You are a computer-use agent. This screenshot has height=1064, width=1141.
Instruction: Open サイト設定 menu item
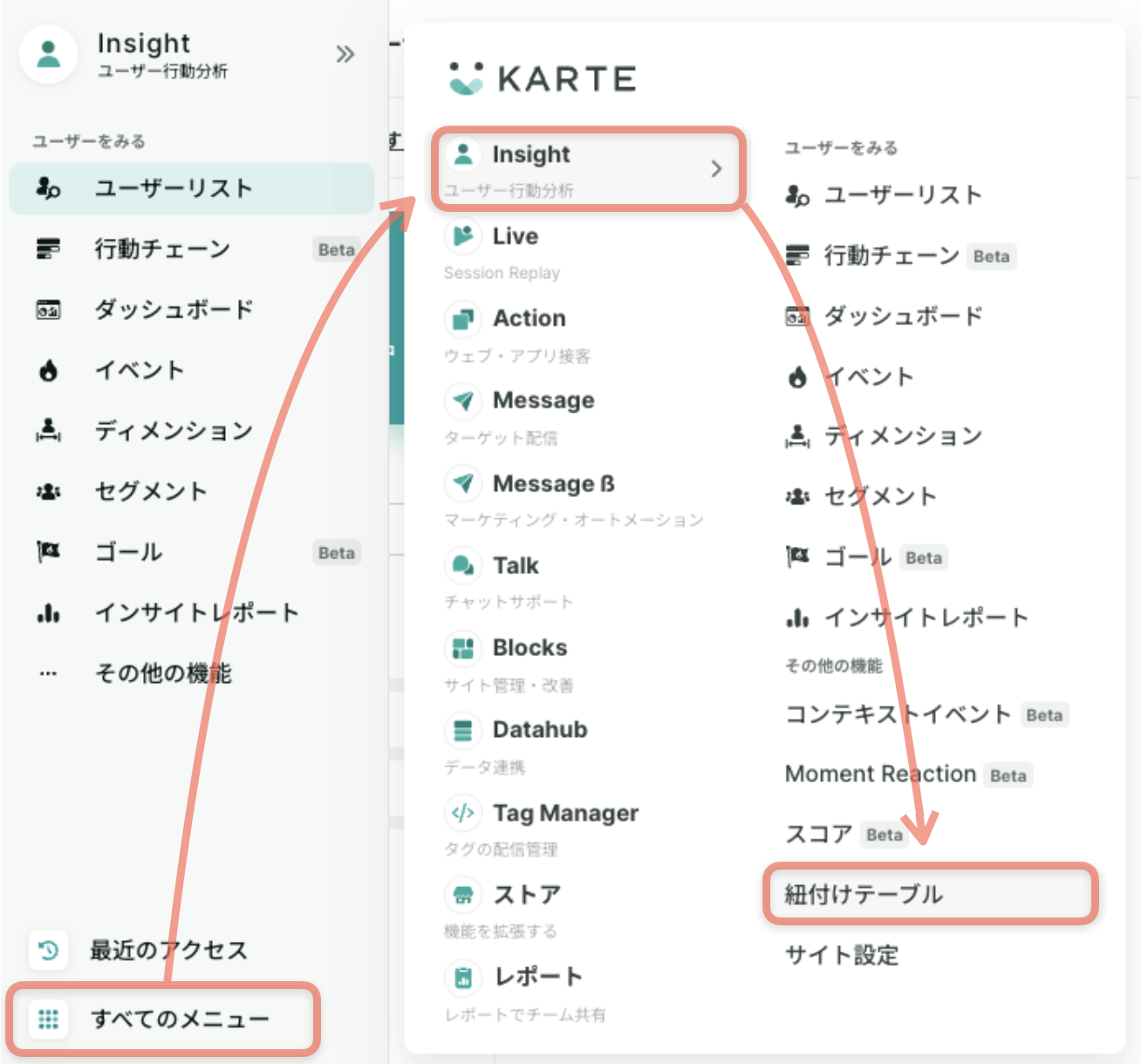coord(842,955)
